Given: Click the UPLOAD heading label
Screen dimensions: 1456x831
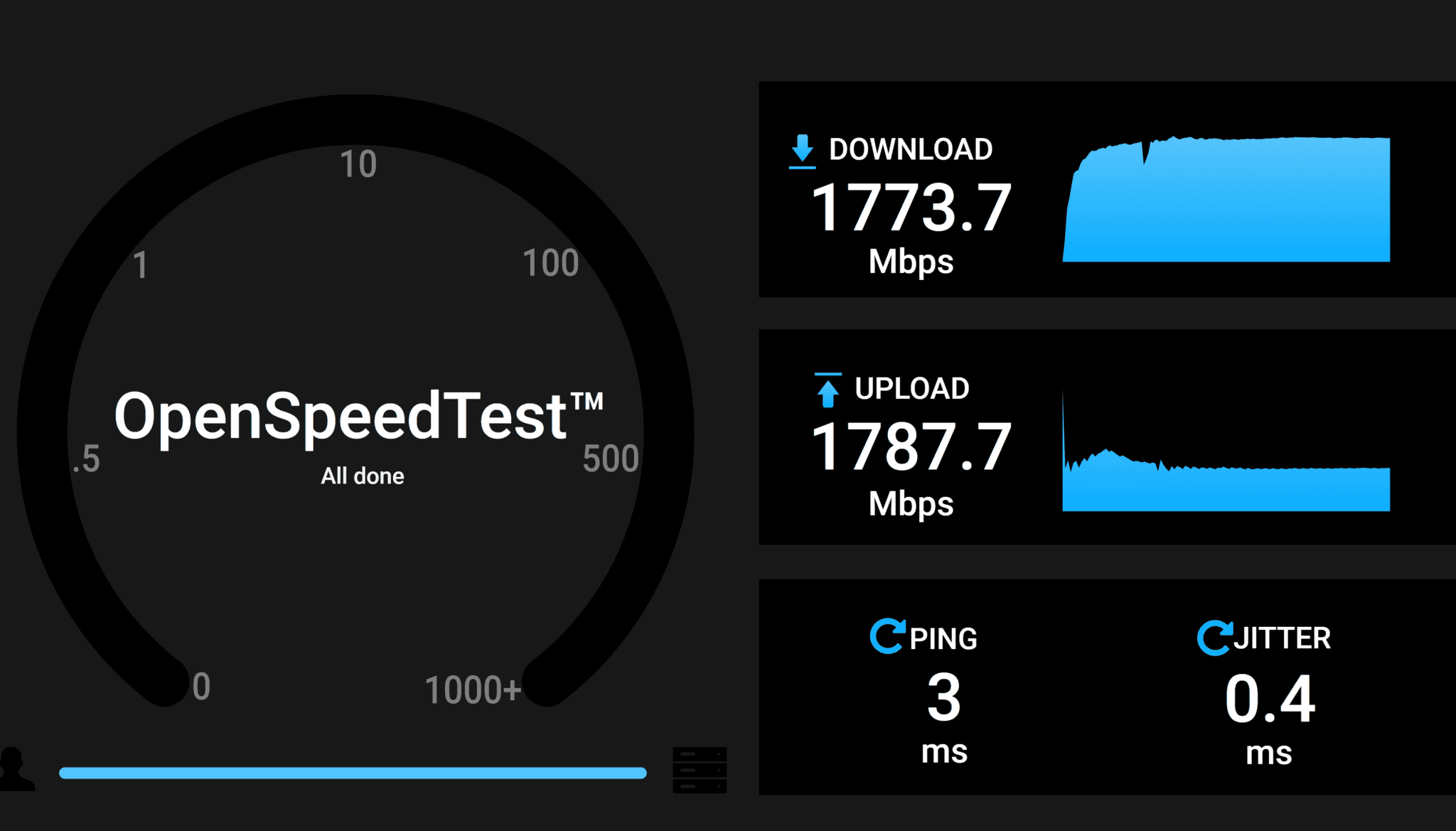Looking at the screenshot, I should 912,389.
